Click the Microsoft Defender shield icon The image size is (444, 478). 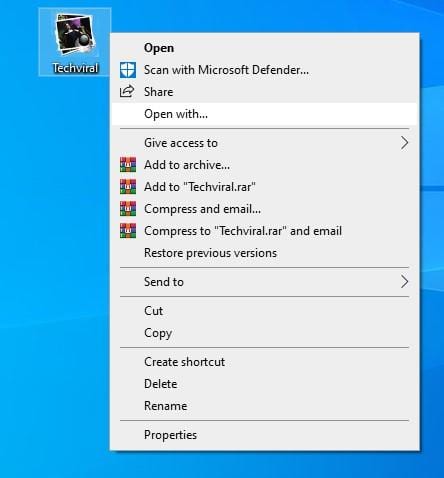coord(128,70)
